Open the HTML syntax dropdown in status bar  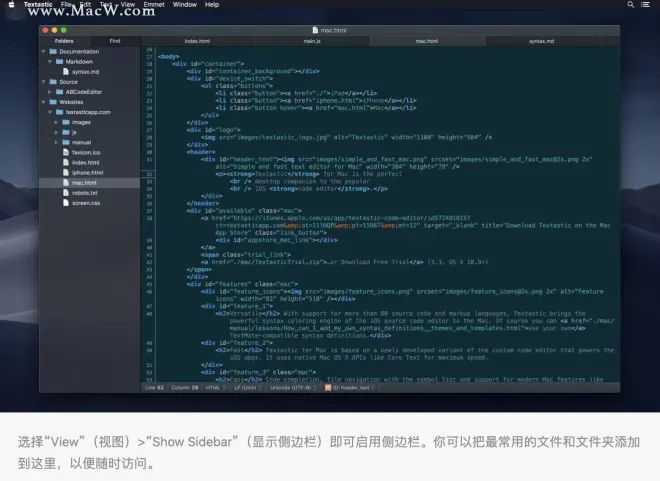point(216,388)
